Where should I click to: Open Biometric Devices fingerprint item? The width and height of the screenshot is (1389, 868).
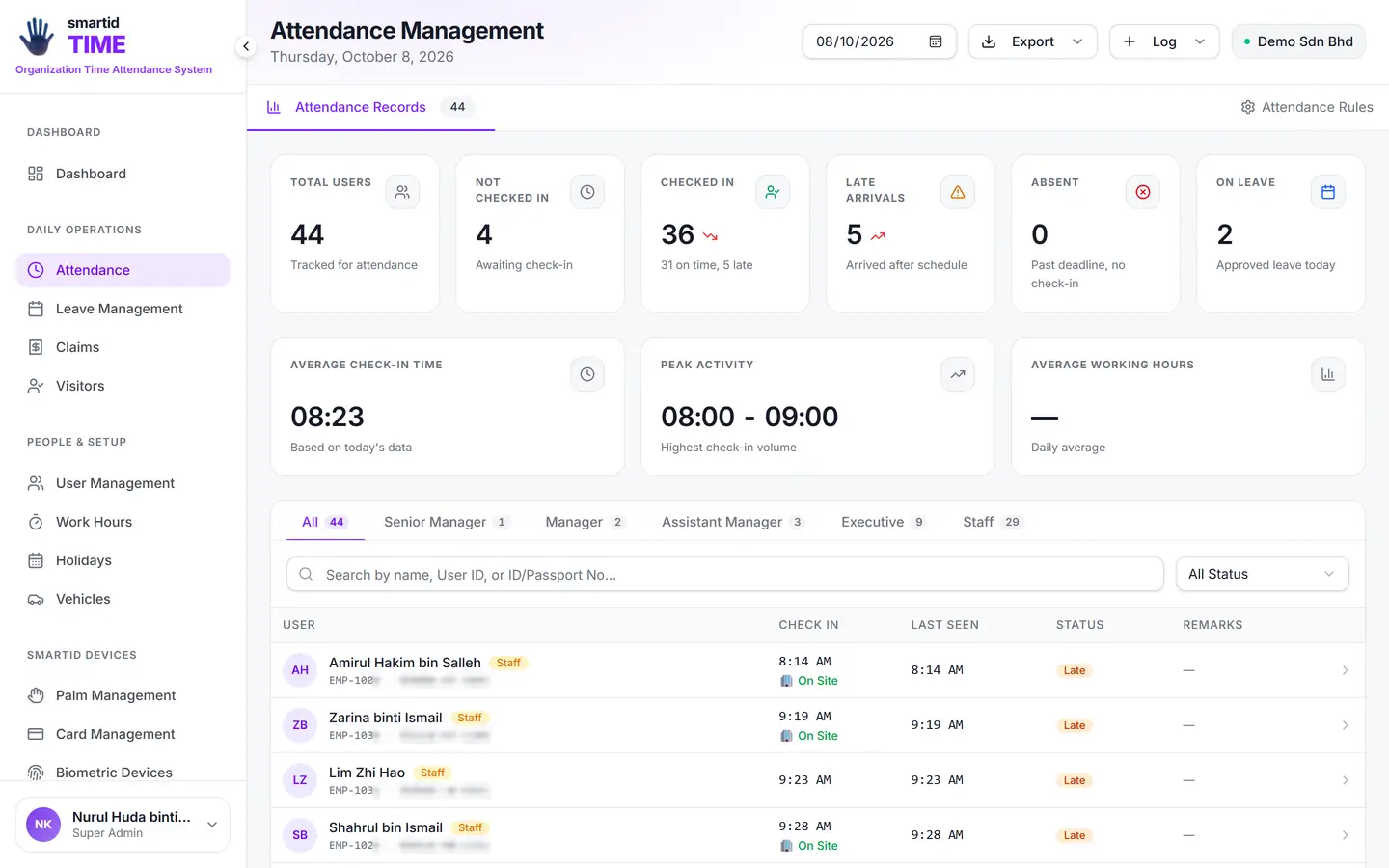(x=123, y=773)
